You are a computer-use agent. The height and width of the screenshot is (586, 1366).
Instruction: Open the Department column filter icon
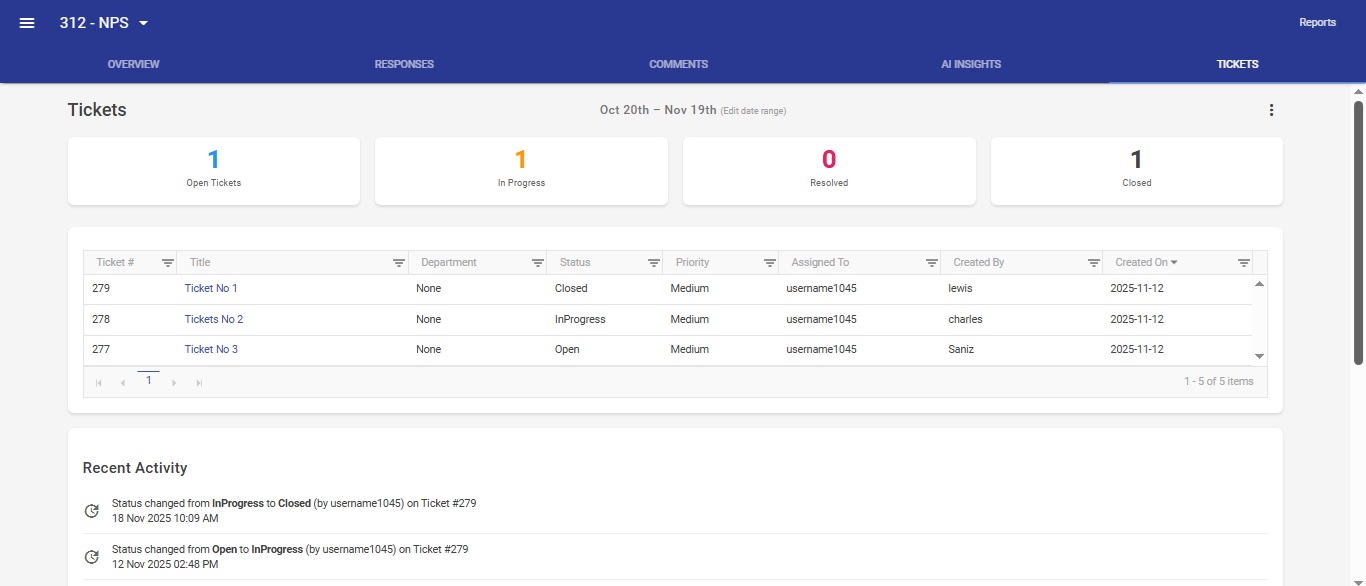(538, 263)
